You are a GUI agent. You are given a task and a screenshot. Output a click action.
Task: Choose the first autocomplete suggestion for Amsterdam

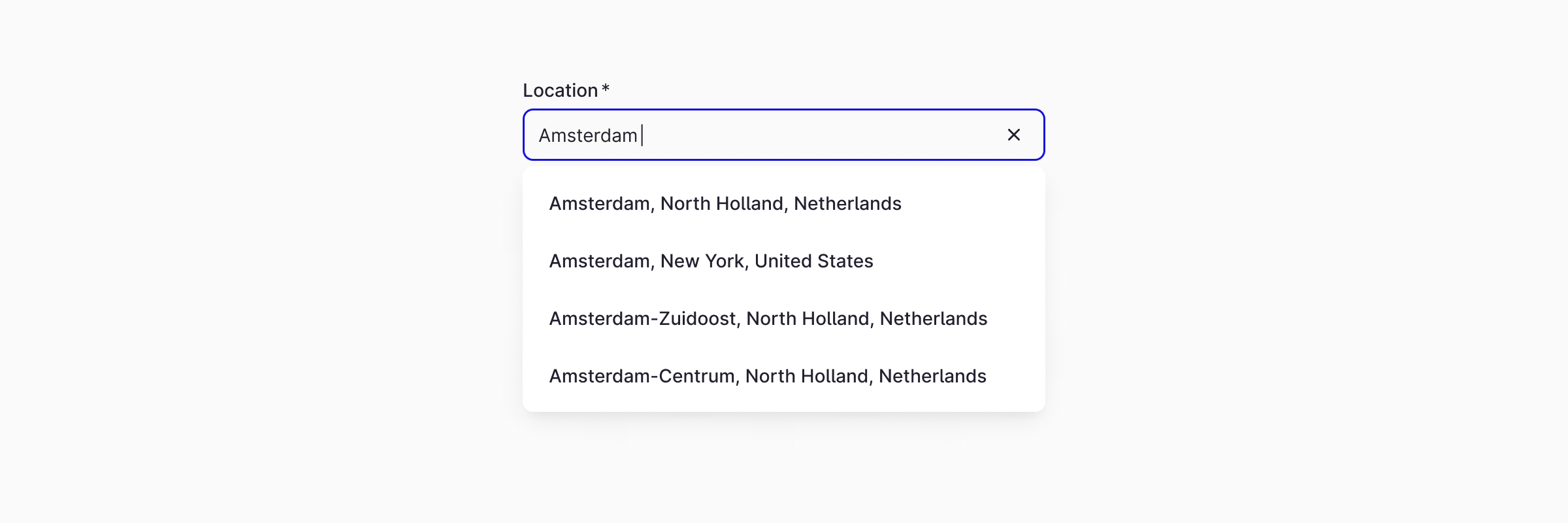725,204
